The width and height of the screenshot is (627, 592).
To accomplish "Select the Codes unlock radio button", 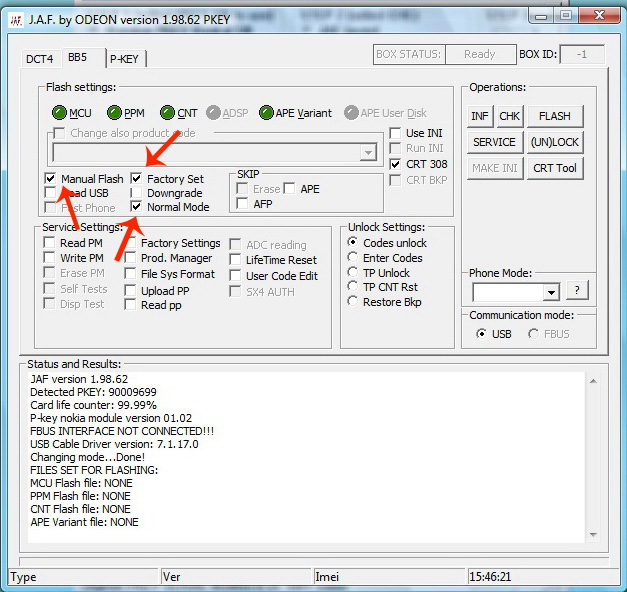I will (352, 242).
